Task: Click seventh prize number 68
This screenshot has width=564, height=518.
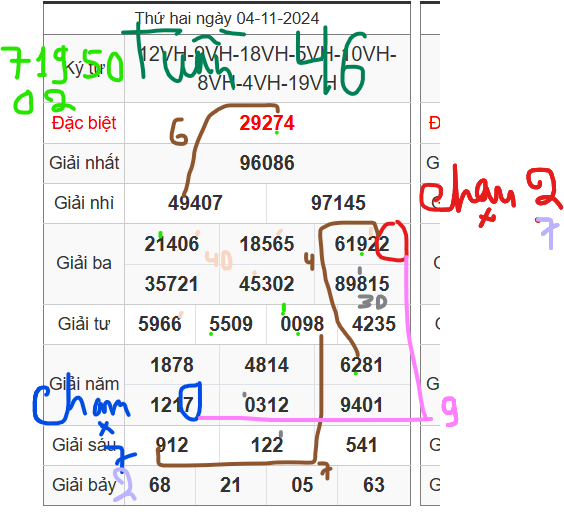Action: point(160,485)
